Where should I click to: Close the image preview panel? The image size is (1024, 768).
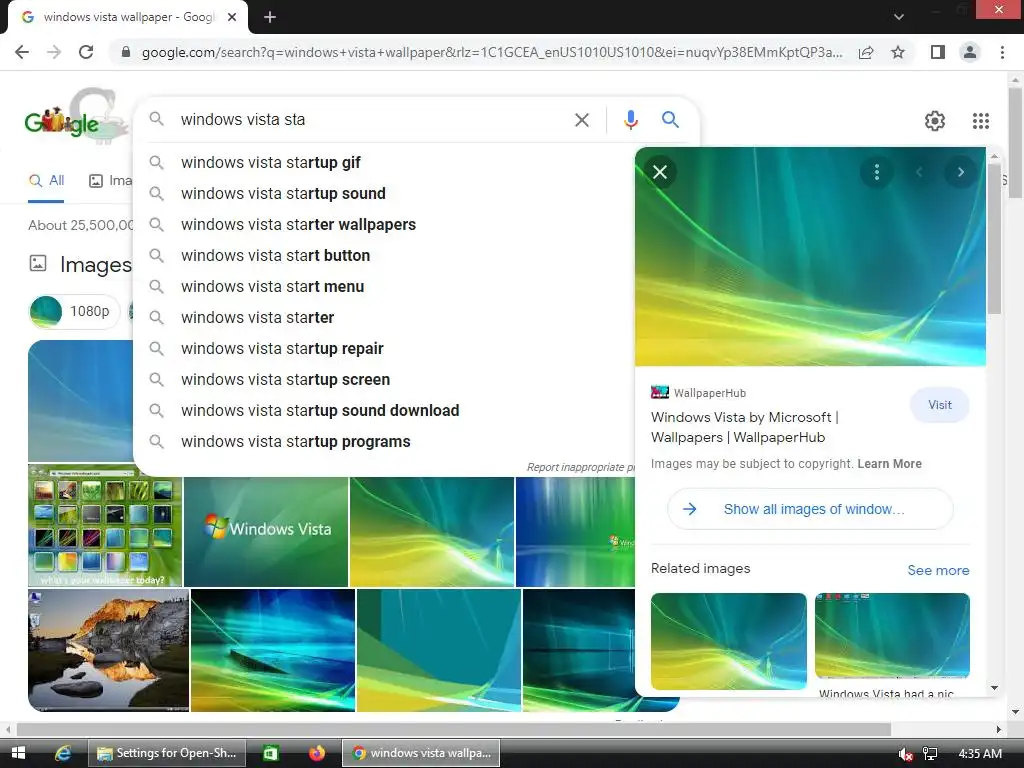(x=660, y=172)
